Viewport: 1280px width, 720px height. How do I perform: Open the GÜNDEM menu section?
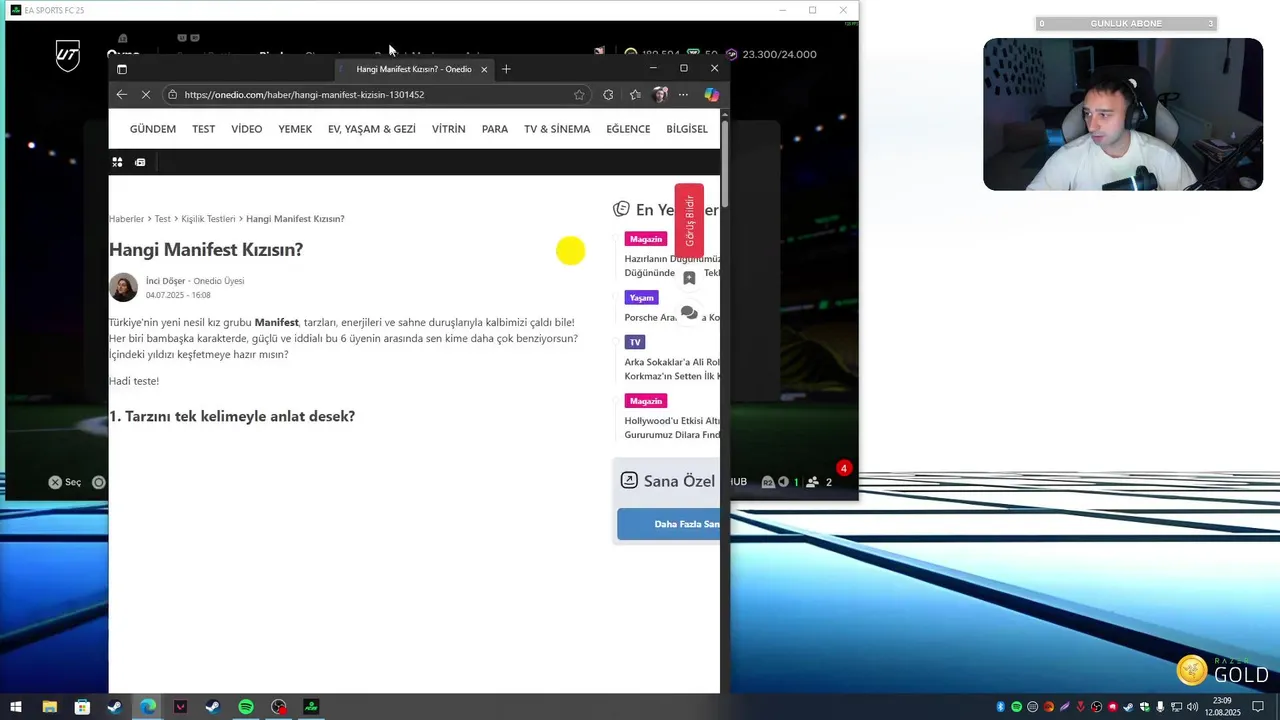pos(153,129)
